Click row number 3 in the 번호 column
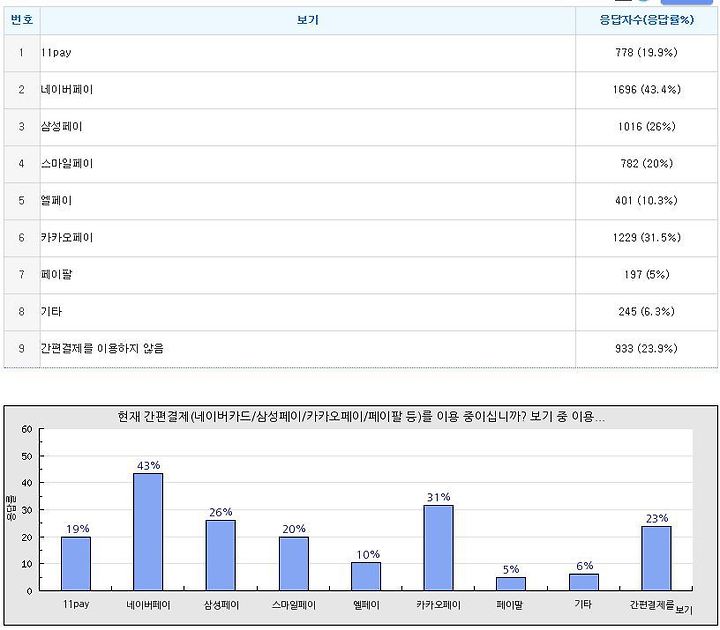 pyautogui.click(x=22, y=127)
